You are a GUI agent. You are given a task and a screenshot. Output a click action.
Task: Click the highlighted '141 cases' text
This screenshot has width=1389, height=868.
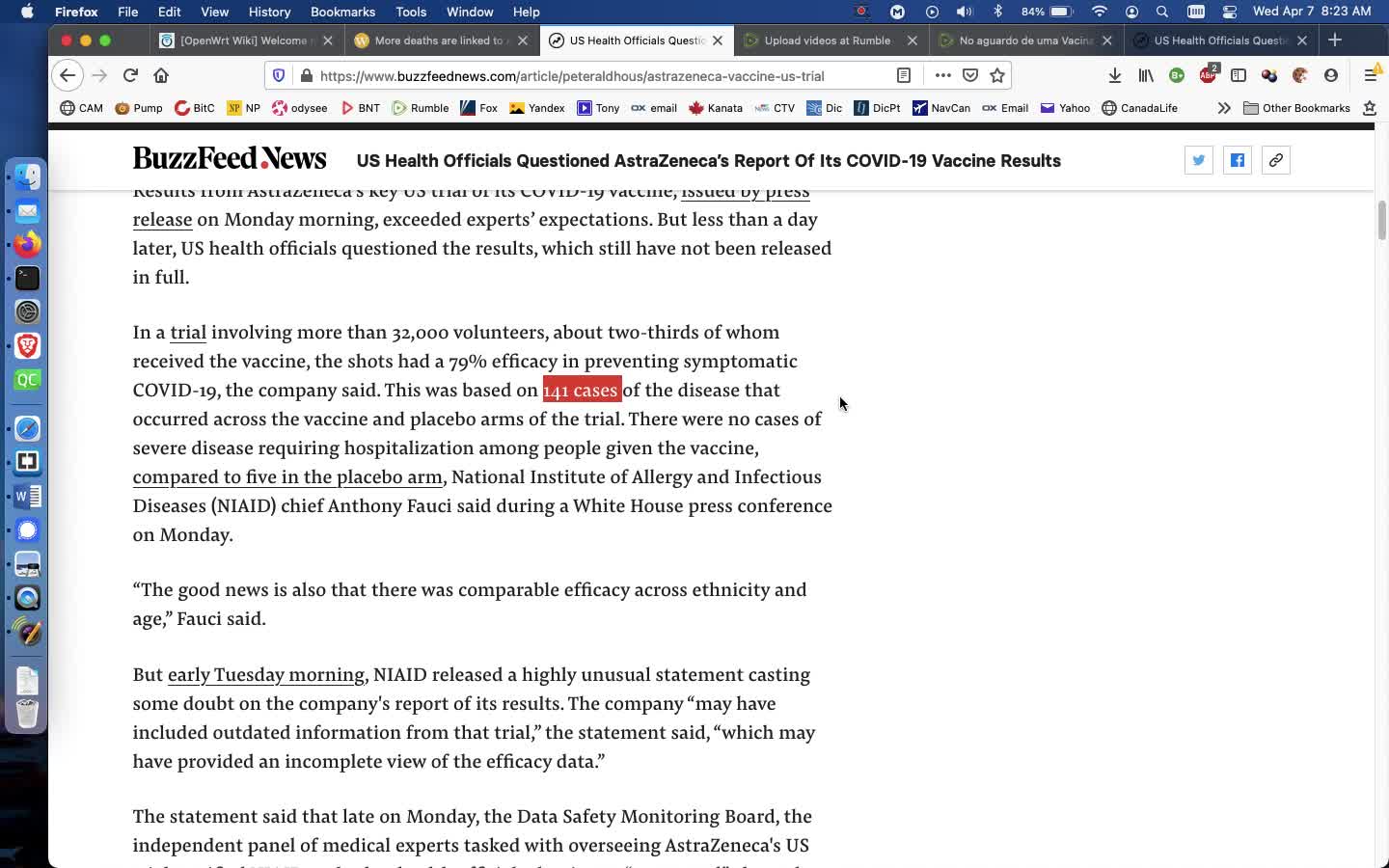582,390
